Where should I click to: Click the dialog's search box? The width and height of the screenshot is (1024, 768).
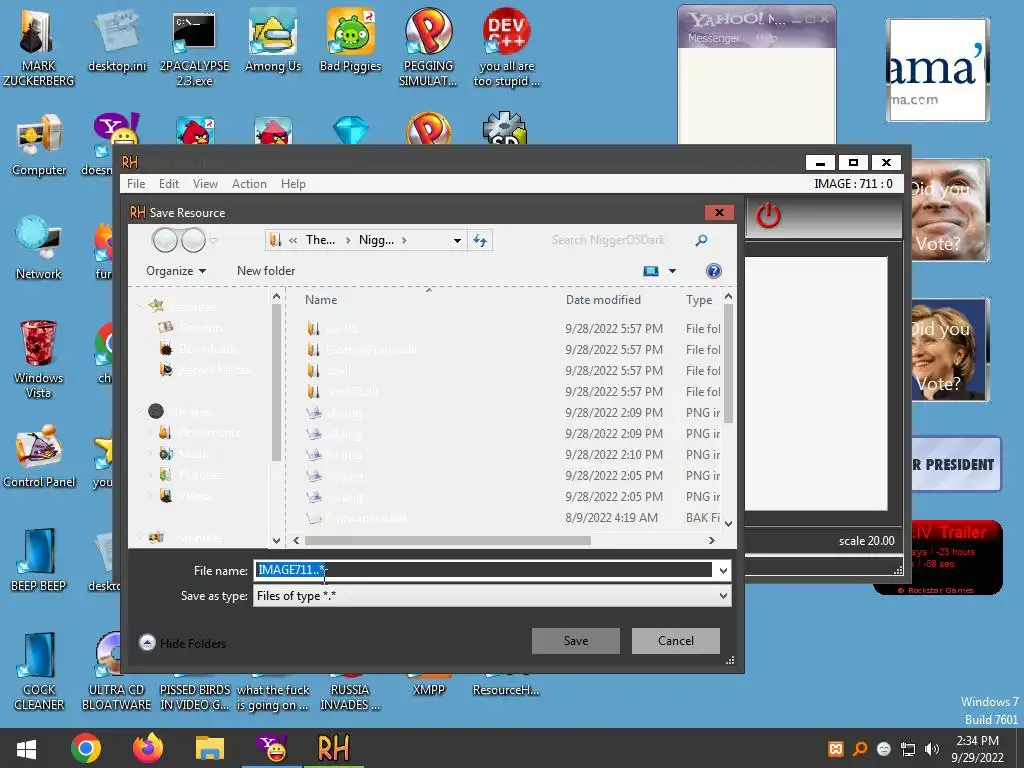tap(617, 240)
